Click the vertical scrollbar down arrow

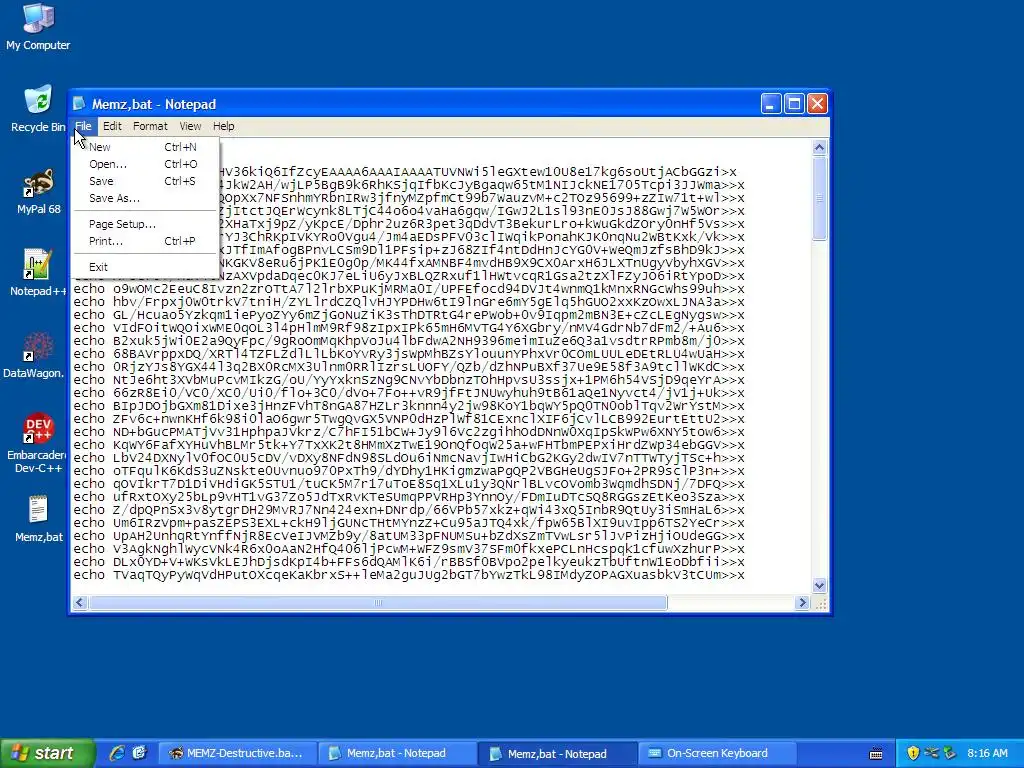(x=820, y=586)
